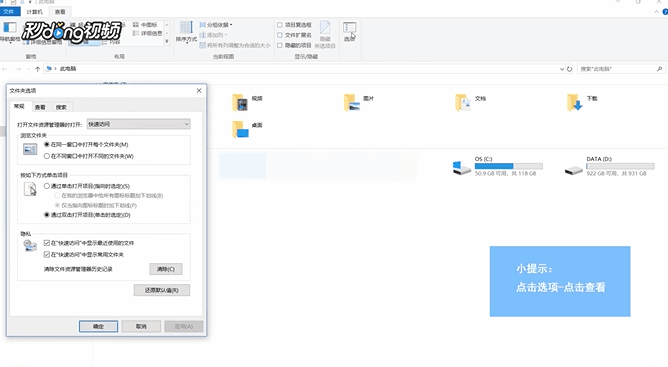
Task: Click 将所有列调整为合适的大小
Action: [x=235, y=45]
